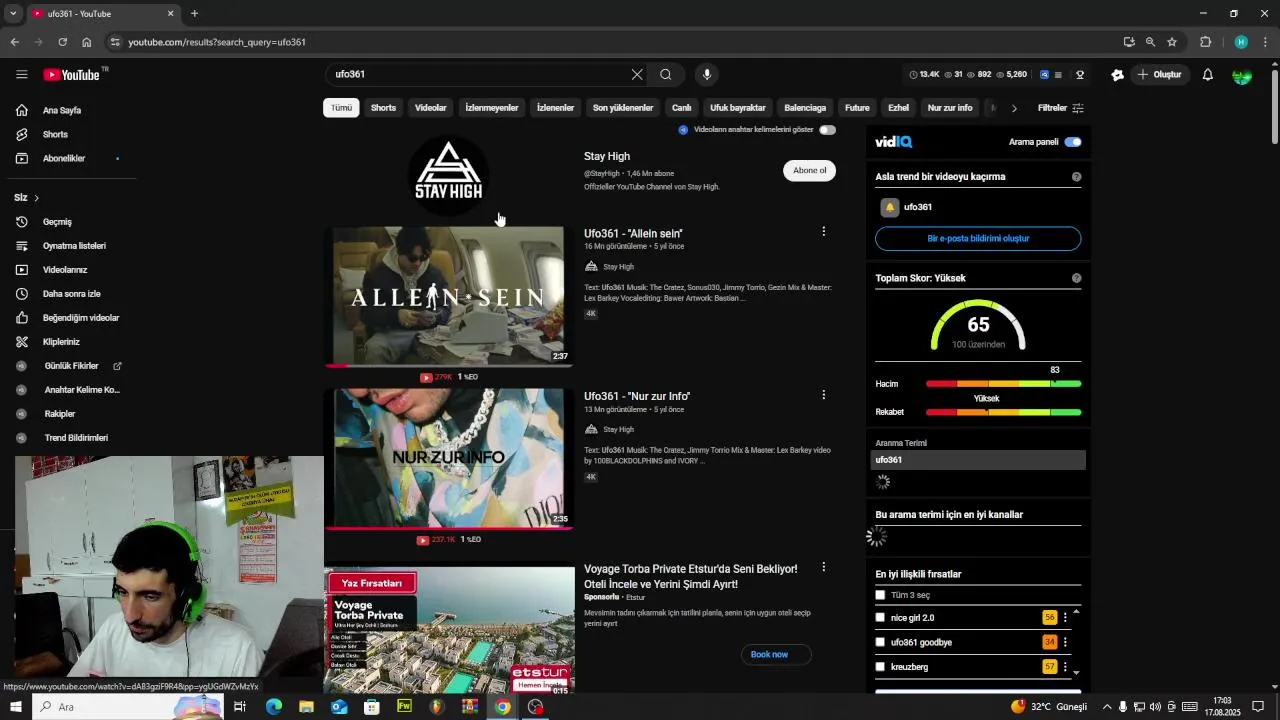1280x720 pixels.
Task: Clear the ufo361 search text
Action: (x=637, y=75)
